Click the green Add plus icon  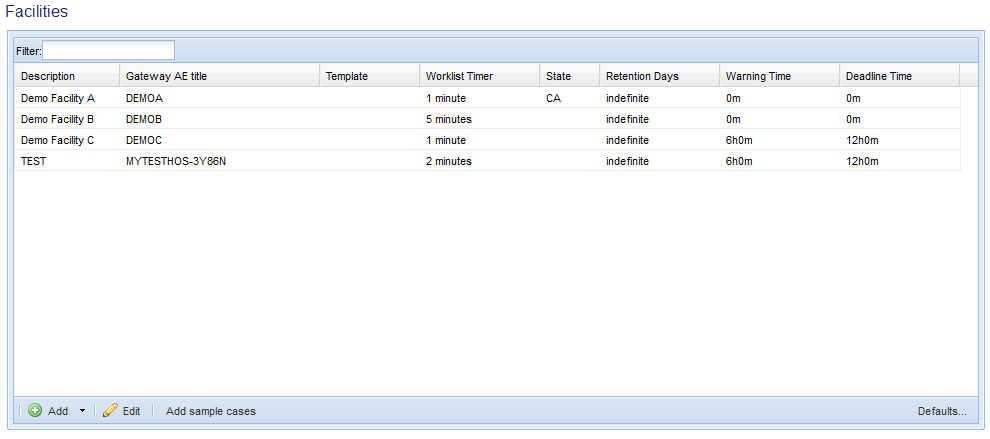tap(35, 411)
